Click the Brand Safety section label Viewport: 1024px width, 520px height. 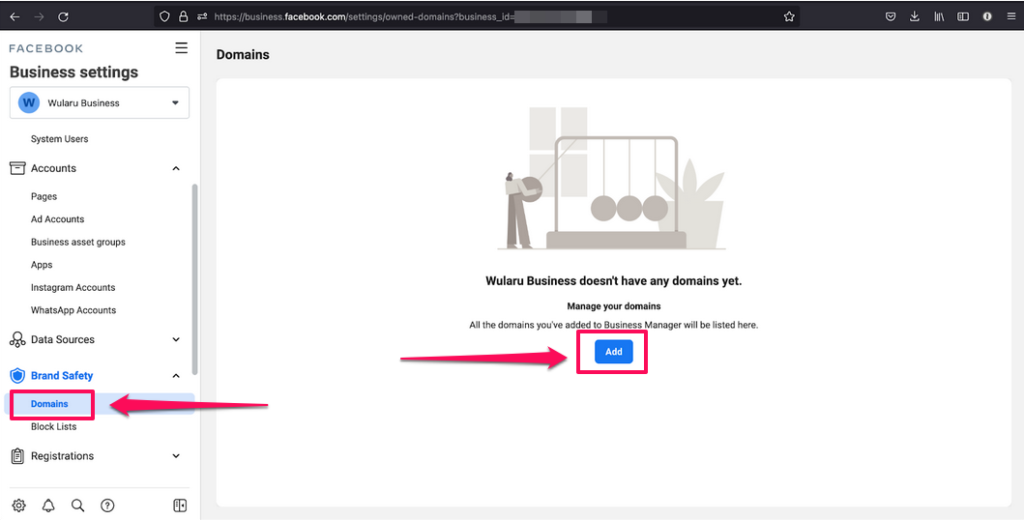tap(62, 376)
